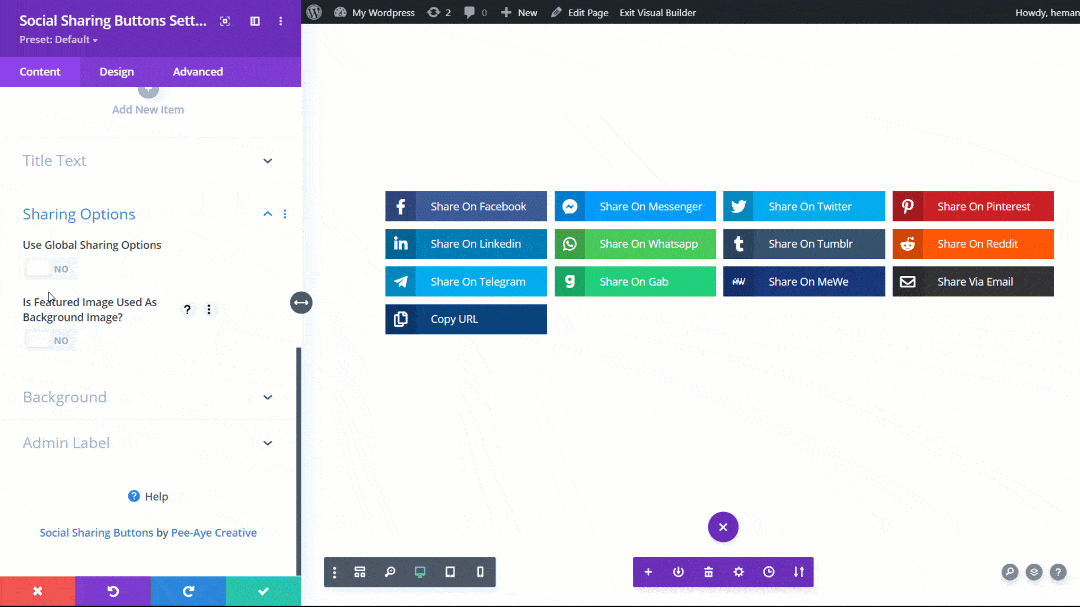Click Share Via Email button
Screen dimensions: 1080x607
coord(973,281)
